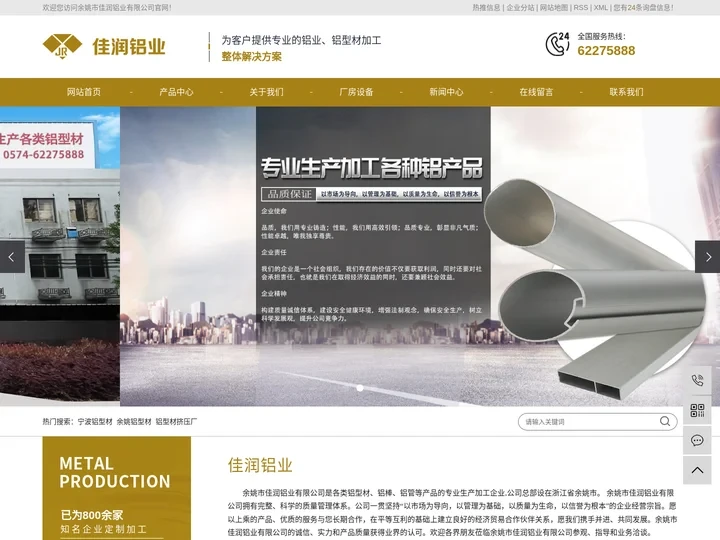Click the aluminum tubes banner image
The image size is (720, 540).
coord(597,289)
